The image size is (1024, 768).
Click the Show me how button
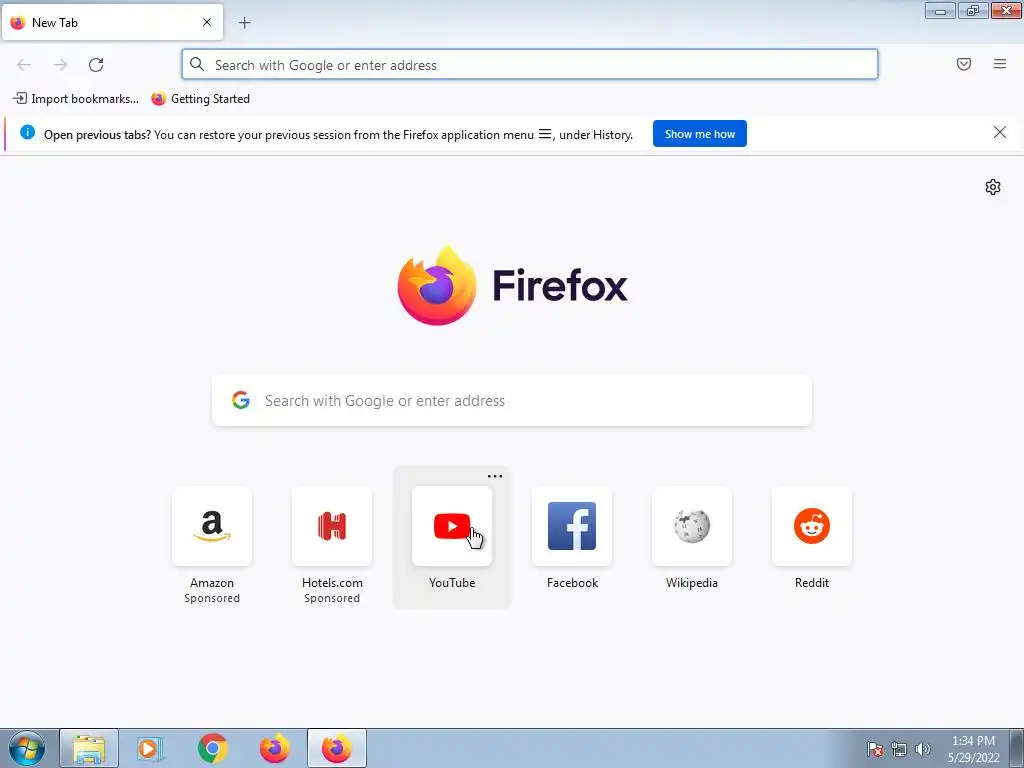coord(699,134)
